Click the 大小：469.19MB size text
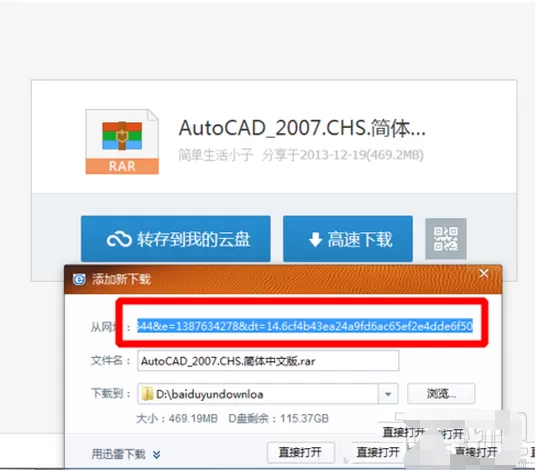The height and width of the screenshot is (470, 539). (177, 418)
